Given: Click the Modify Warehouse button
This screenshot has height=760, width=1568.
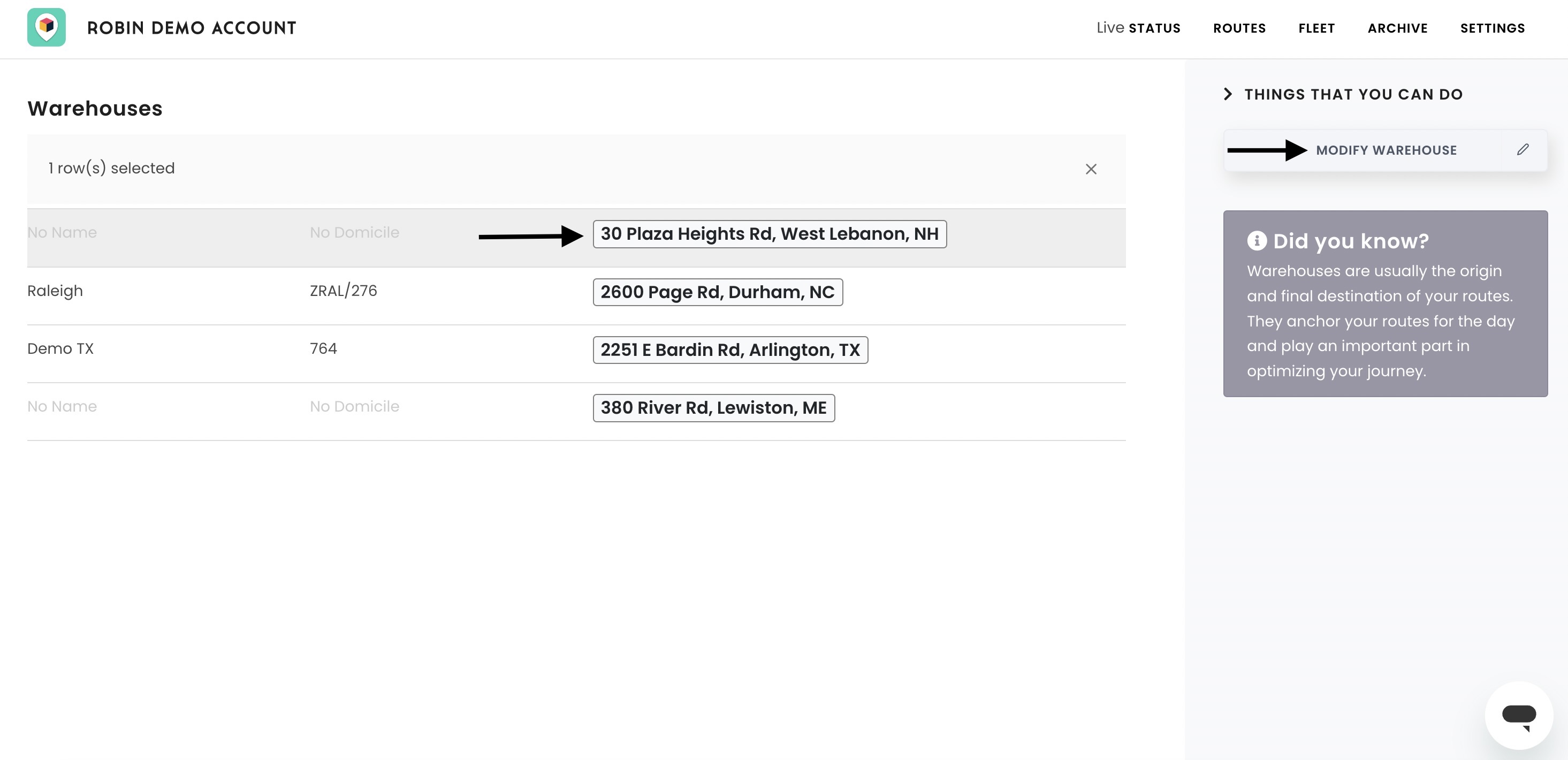Looking at the screenshot, I should pyautogui.click(x=1386, y=150).
